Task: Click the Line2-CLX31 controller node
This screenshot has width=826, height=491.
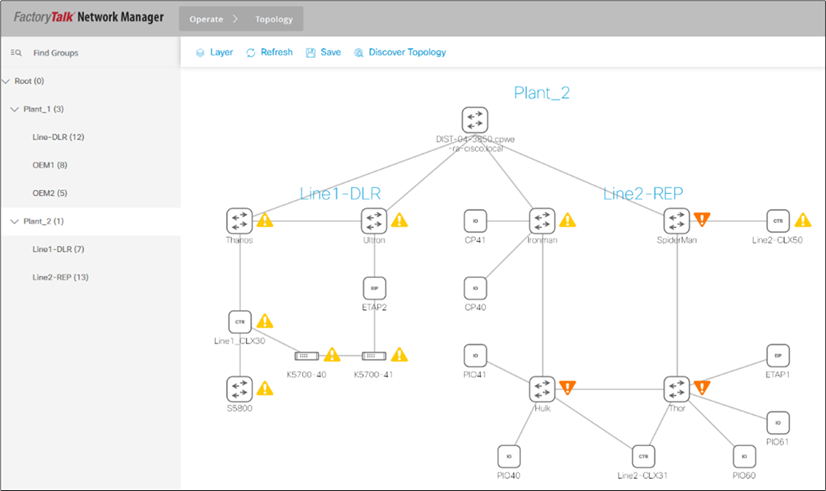Action: pos(643,456)
